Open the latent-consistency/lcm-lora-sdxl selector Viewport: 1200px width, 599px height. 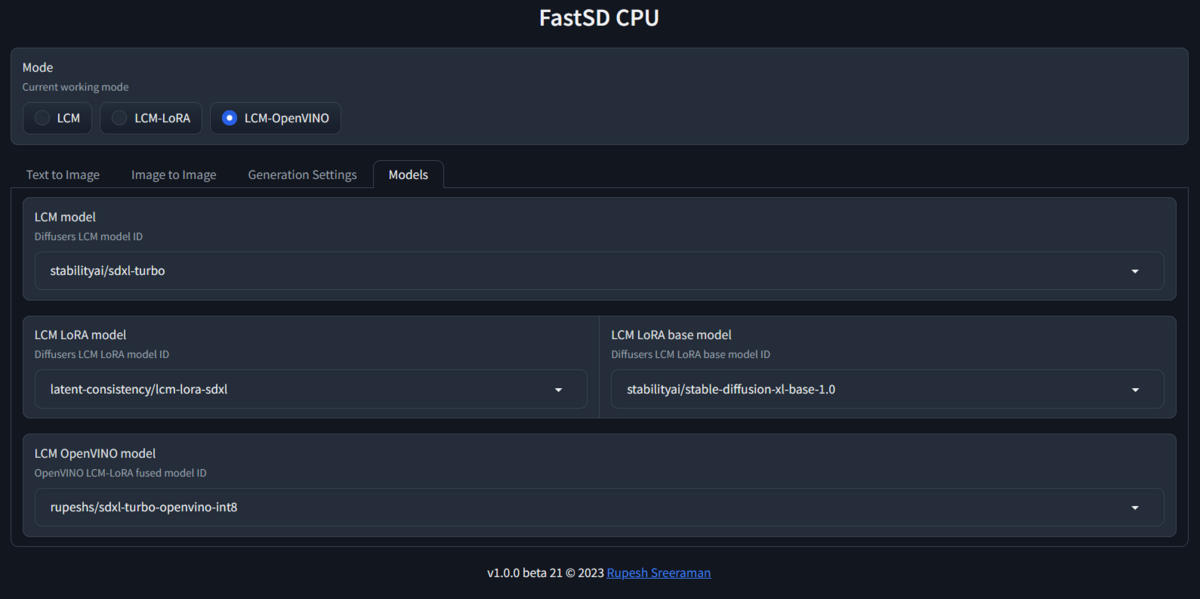(x=300, y=389)
